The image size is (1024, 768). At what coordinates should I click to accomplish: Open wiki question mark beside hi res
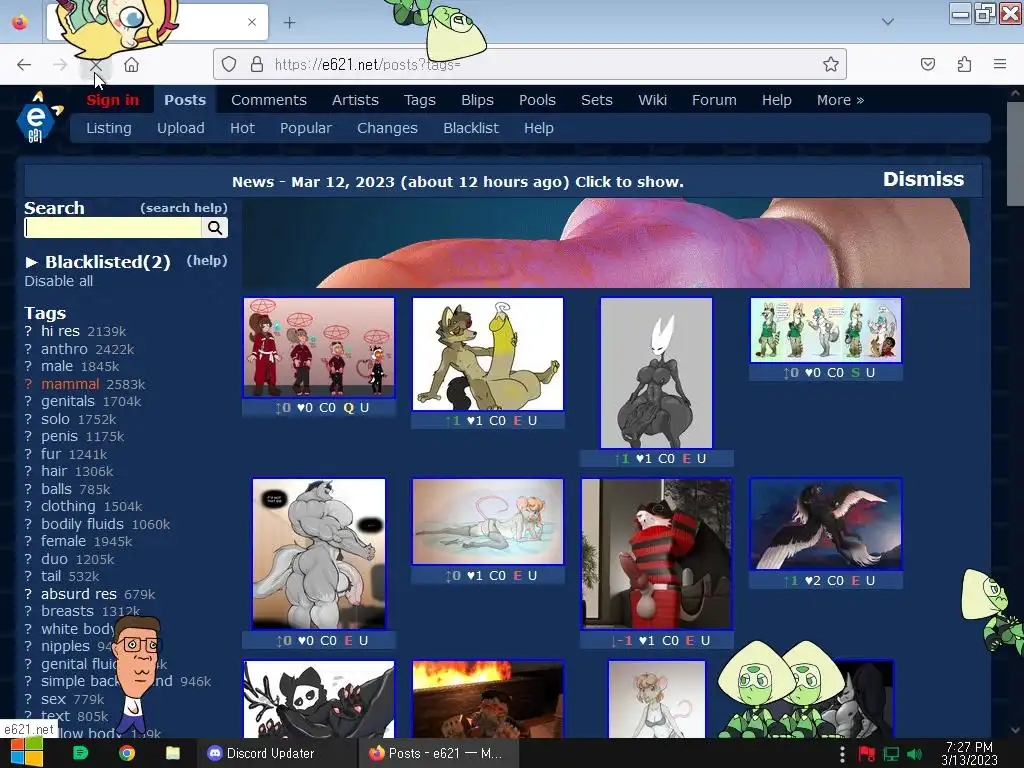[28, 331]
